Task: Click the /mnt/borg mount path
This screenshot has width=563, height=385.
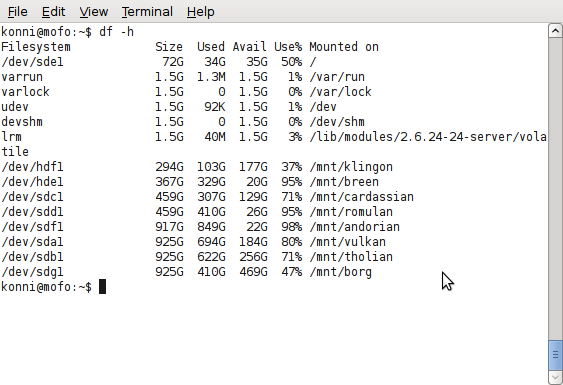Action: click(x=340, y=272)
